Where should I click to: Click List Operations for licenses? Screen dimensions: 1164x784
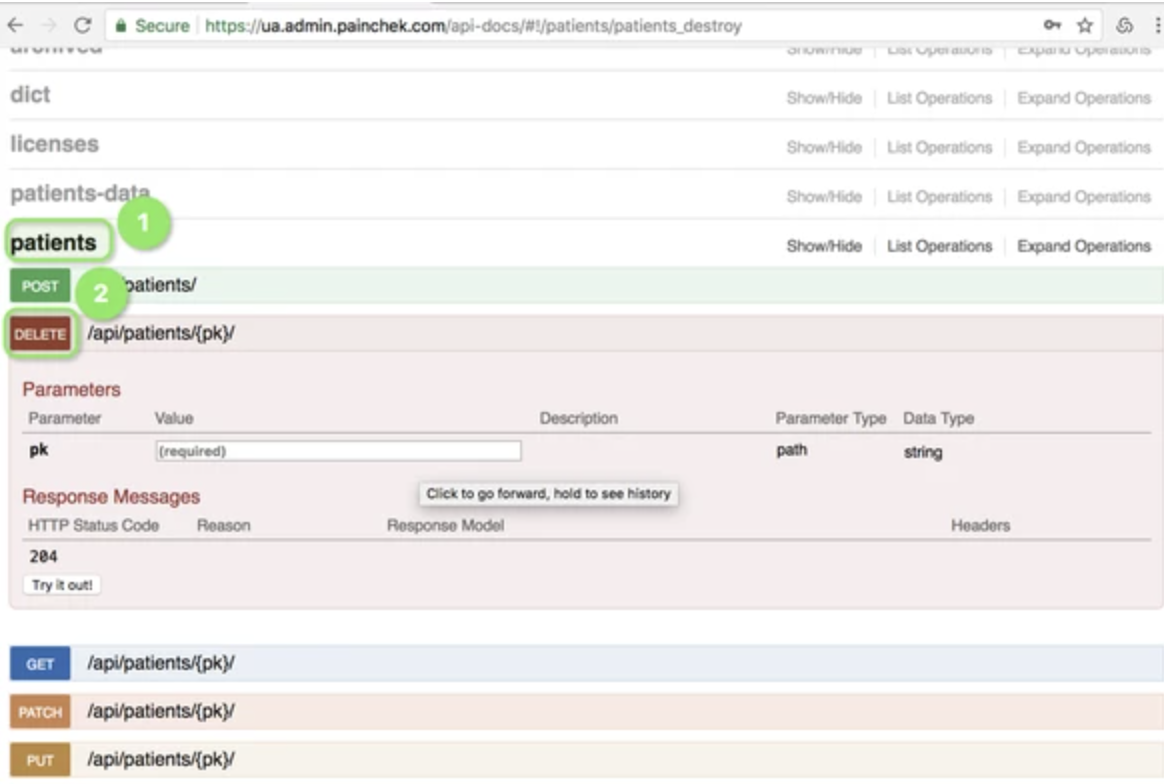click(939, 147)
